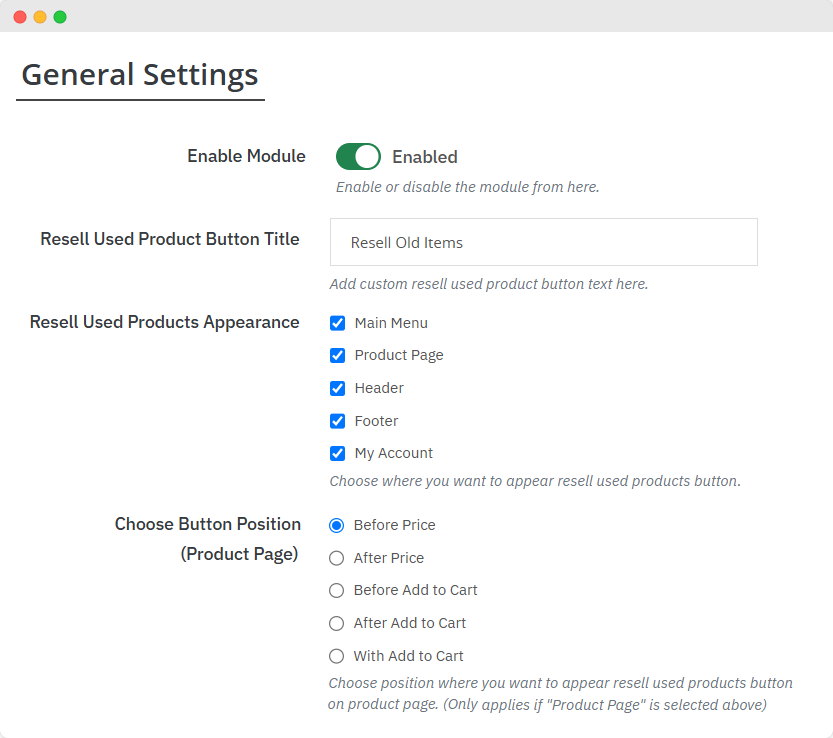Uncheck the Product Page checkbox
Screen dimensions: 833x738
pyautogui.click(x=337, y=355)
